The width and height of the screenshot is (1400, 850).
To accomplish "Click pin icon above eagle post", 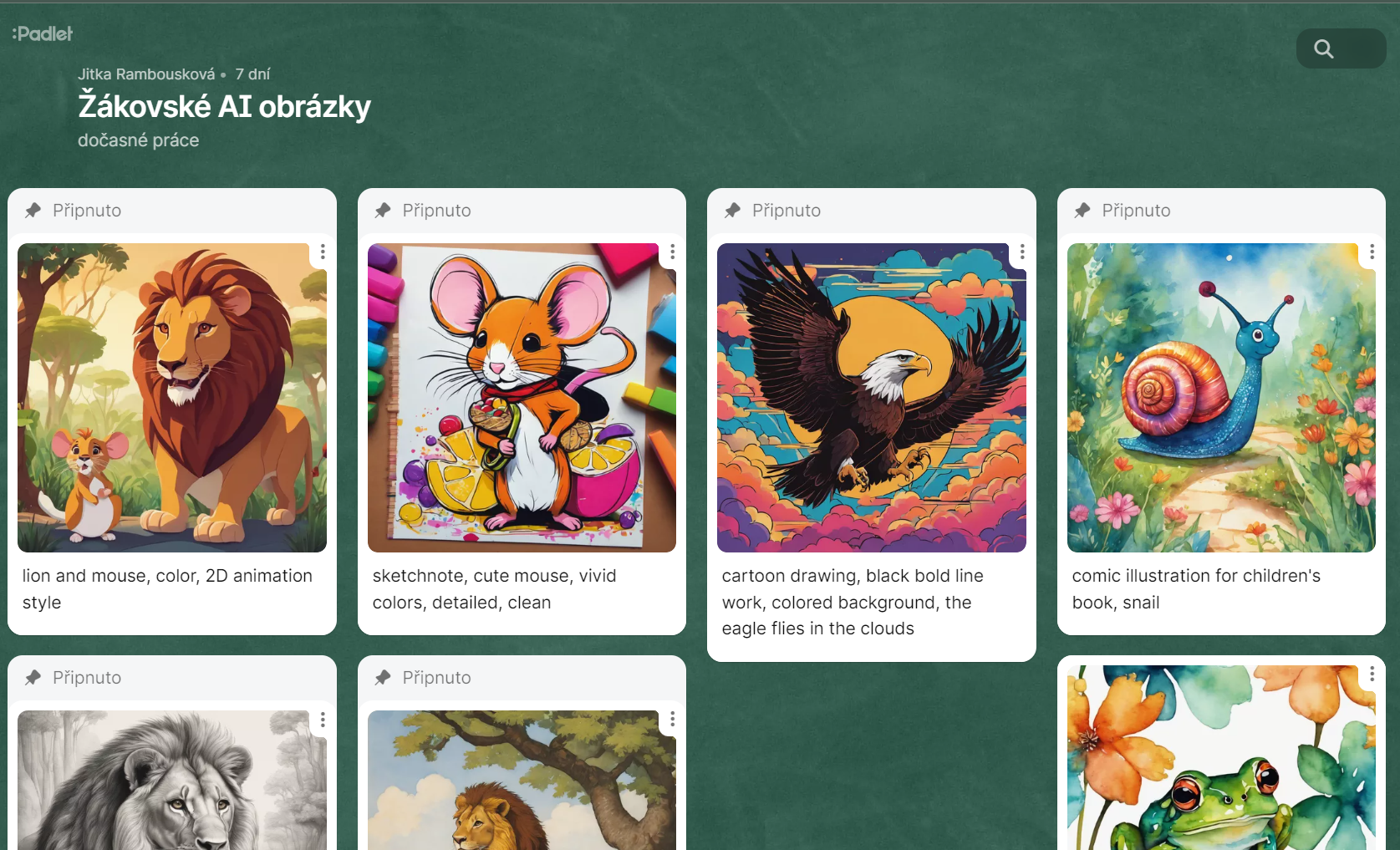I will pyautogui.click(x=732, y=211).
